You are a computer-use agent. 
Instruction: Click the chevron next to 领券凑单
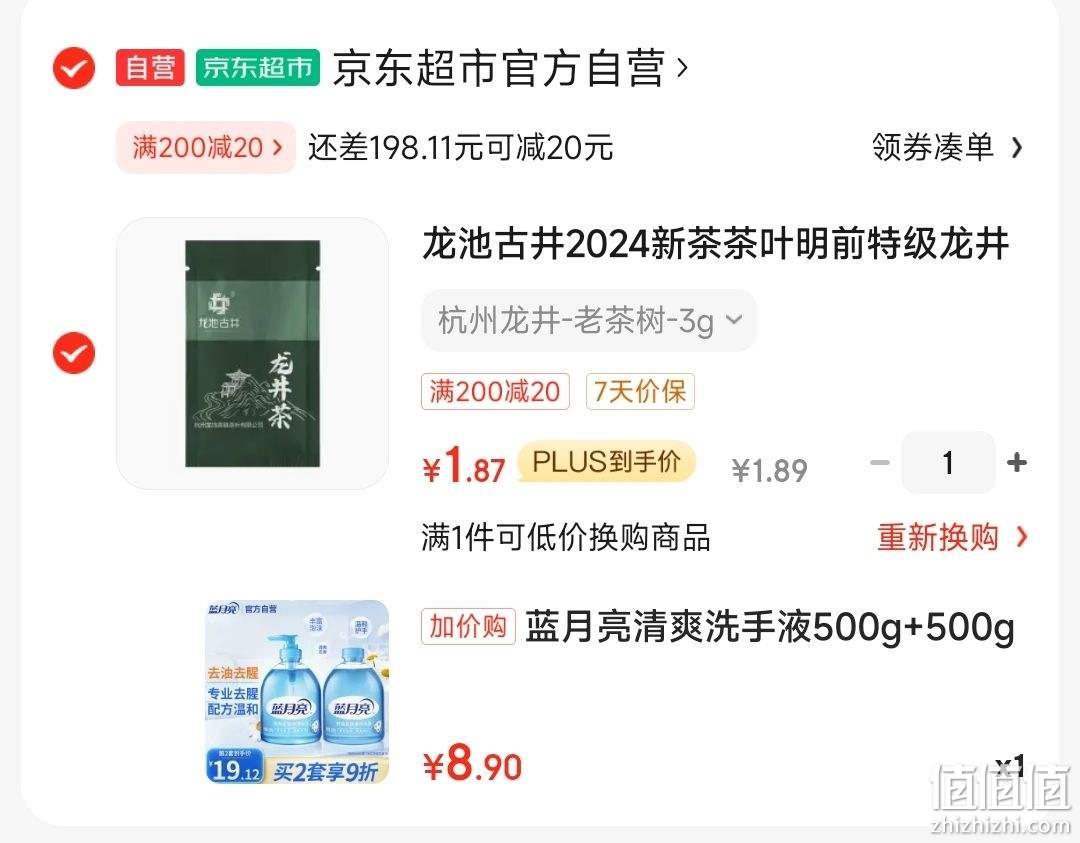[1017, 147]
